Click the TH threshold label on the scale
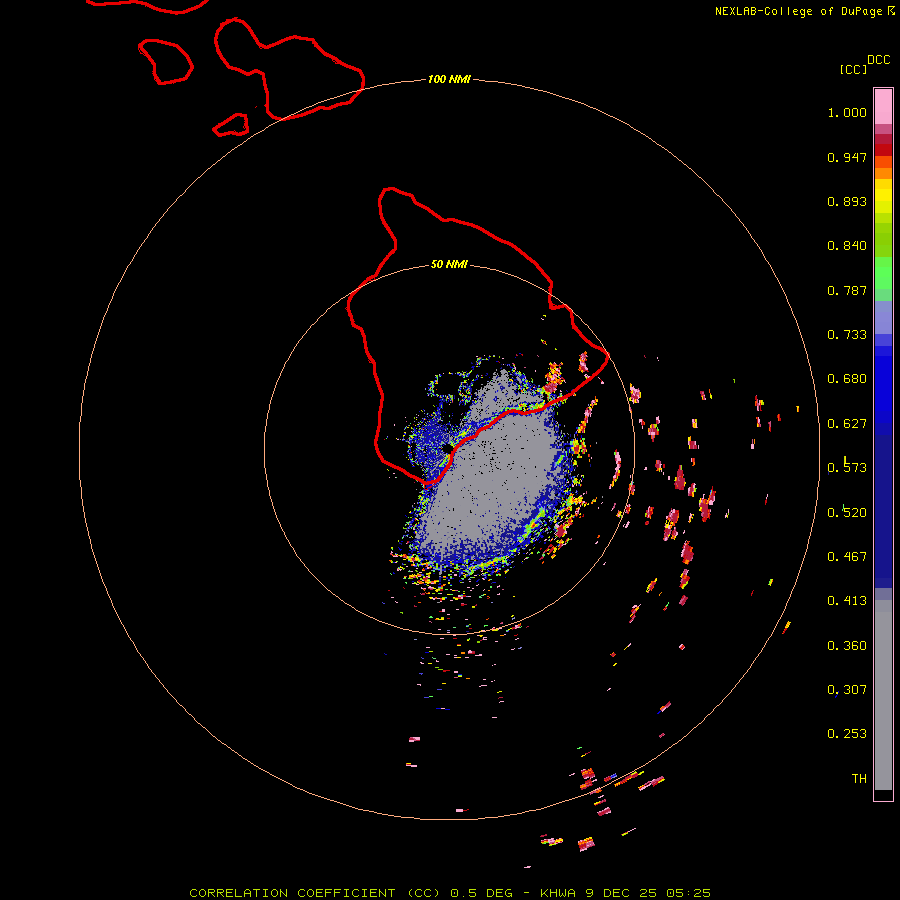 (859, 779)
